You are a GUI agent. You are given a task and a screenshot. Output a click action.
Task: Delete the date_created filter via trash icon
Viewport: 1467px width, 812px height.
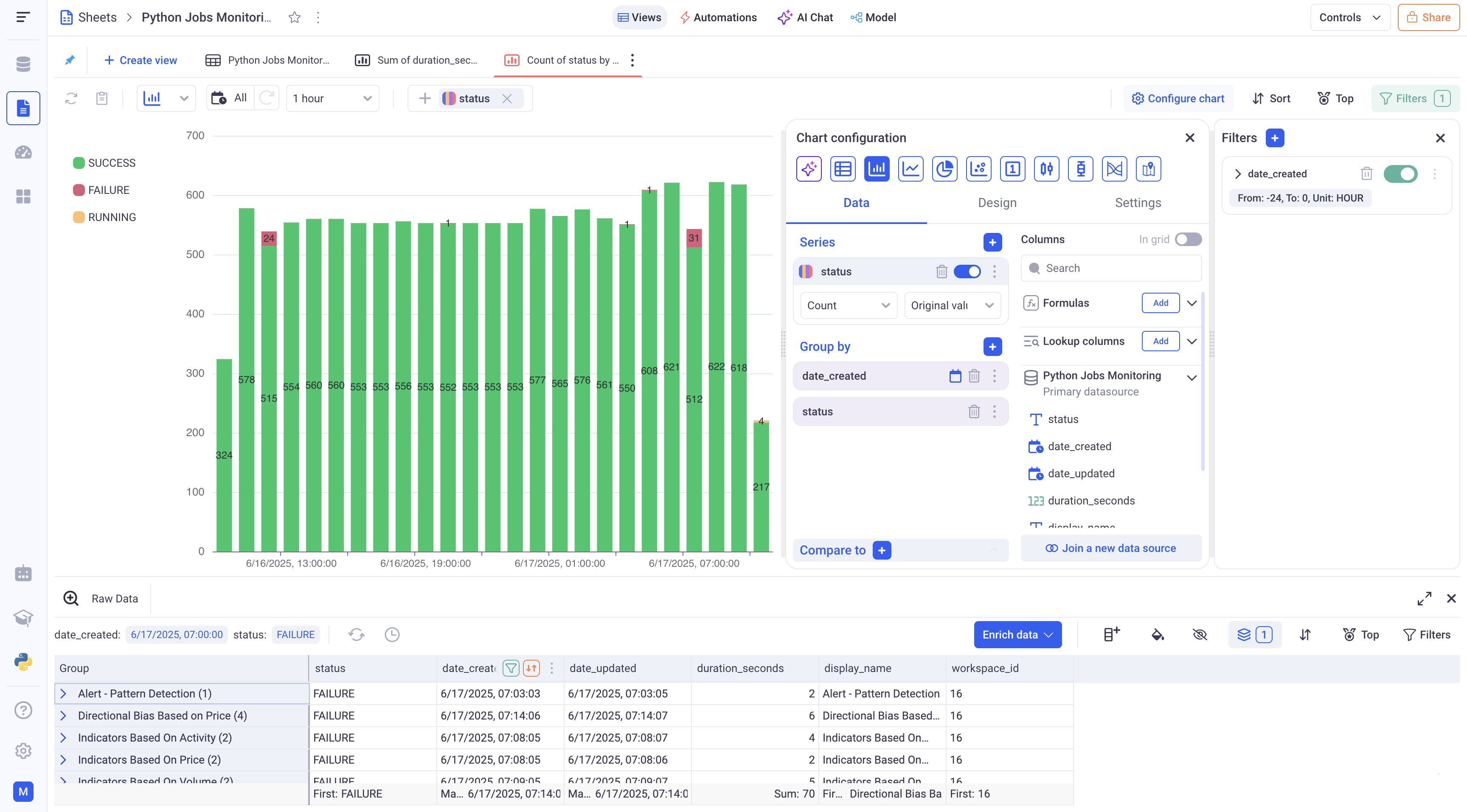(x=1366, y=174)
